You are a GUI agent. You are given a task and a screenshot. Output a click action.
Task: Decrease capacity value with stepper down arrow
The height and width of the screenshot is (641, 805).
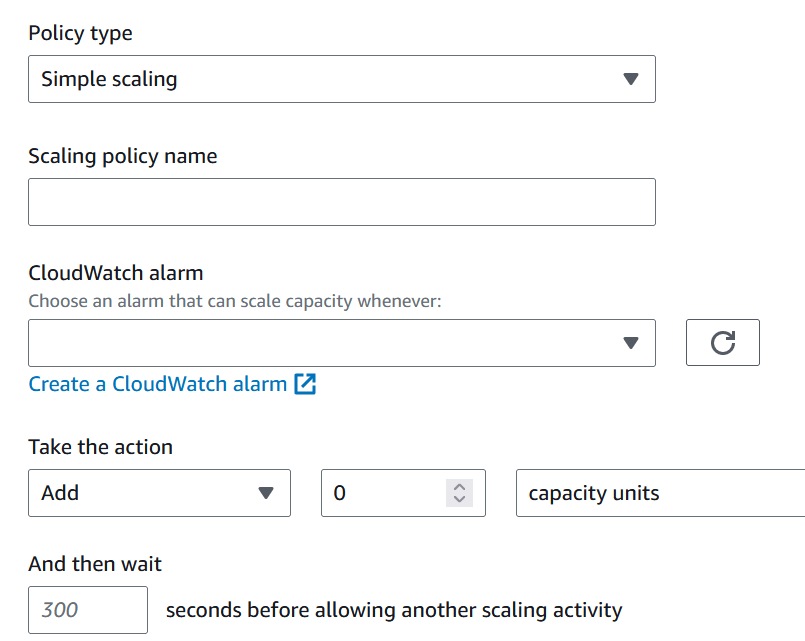point(459,499)
